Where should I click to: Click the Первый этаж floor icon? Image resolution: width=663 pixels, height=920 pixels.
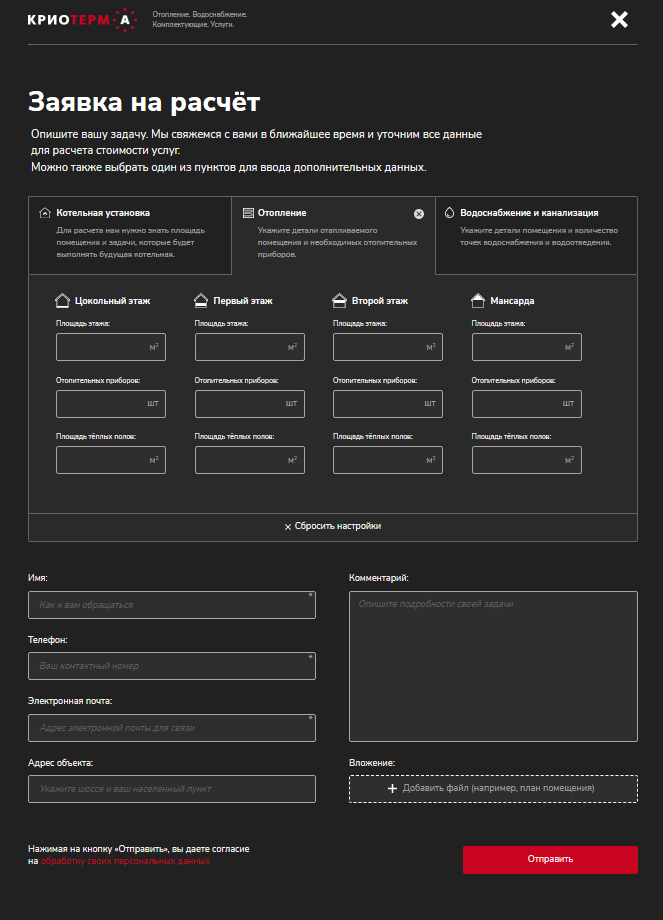[201, 300]
